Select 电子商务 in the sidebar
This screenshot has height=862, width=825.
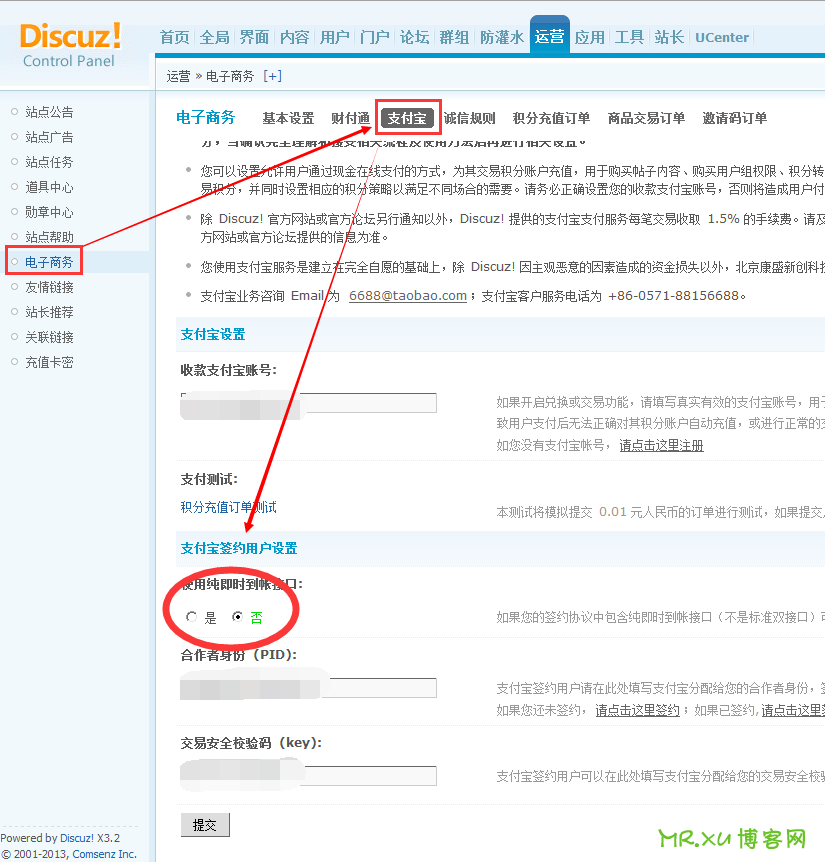[49, 262]
